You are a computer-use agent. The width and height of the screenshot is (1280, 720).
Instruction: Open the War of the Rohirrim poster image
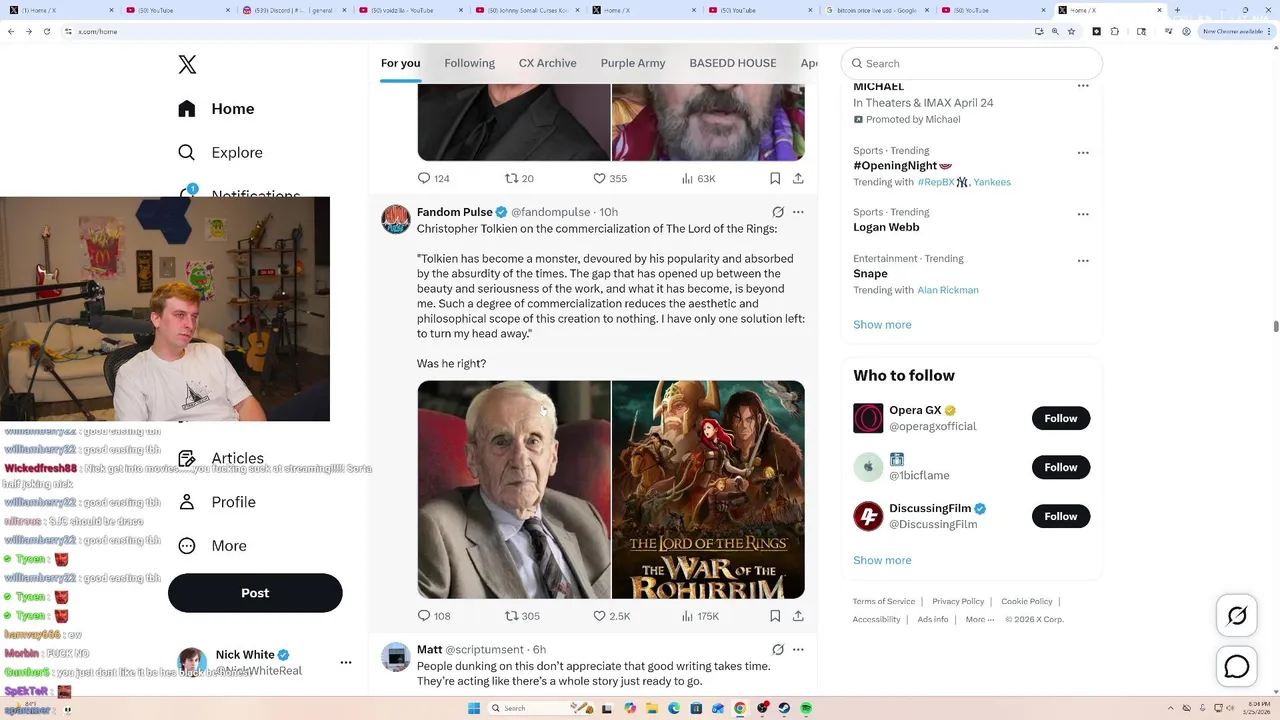pyautogui.click(x=708, y=489)
